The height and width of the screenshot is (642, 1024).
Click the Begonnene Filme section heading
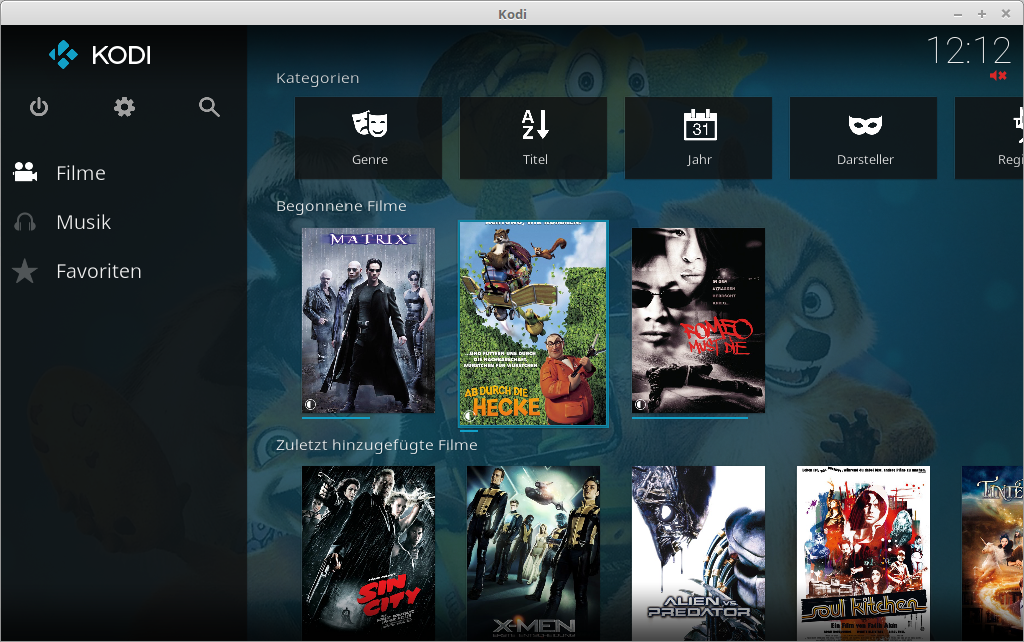(341, 206)
